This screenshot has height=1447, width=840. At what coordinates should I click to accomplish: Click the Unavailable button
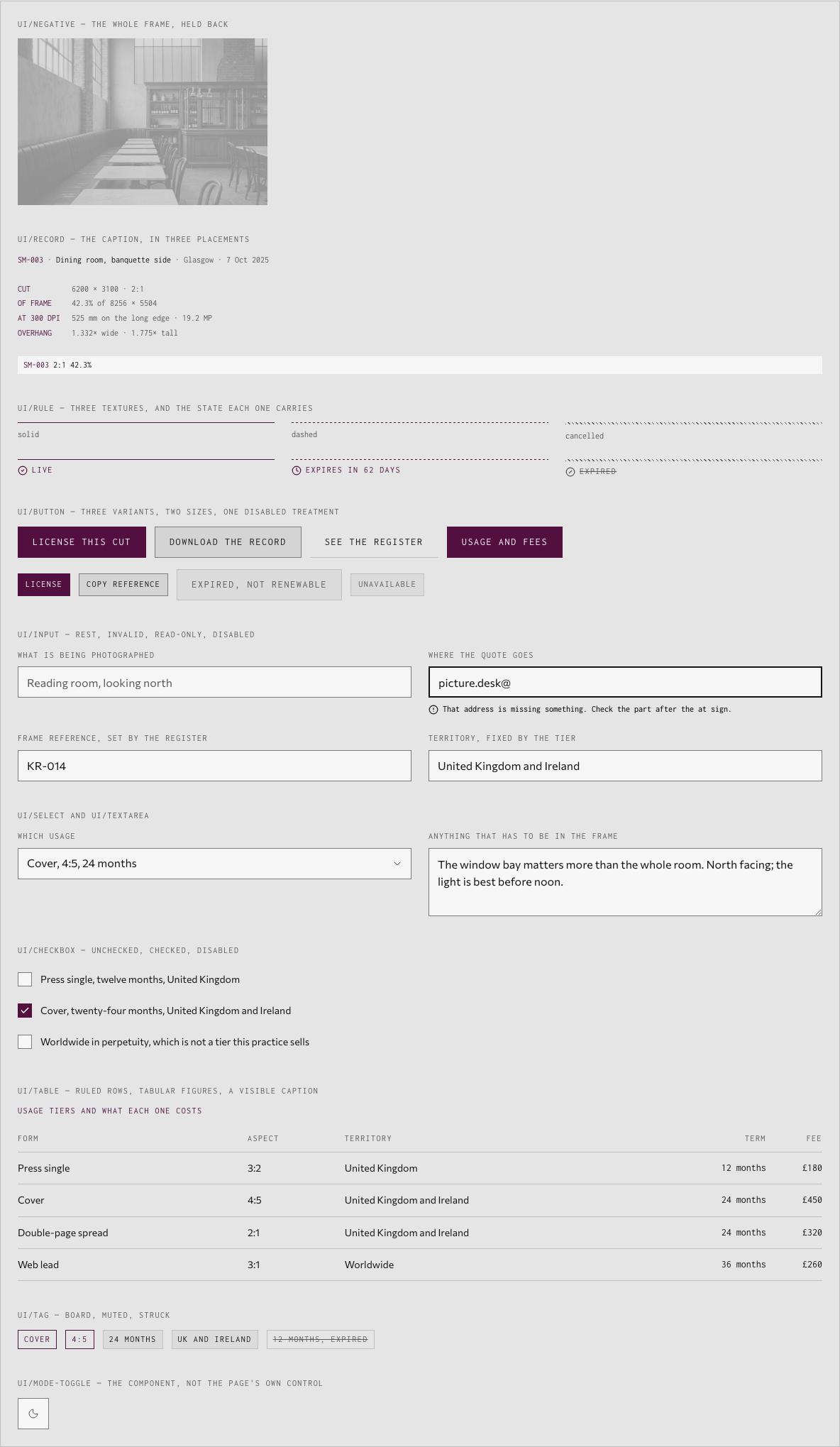click(387, 585)
